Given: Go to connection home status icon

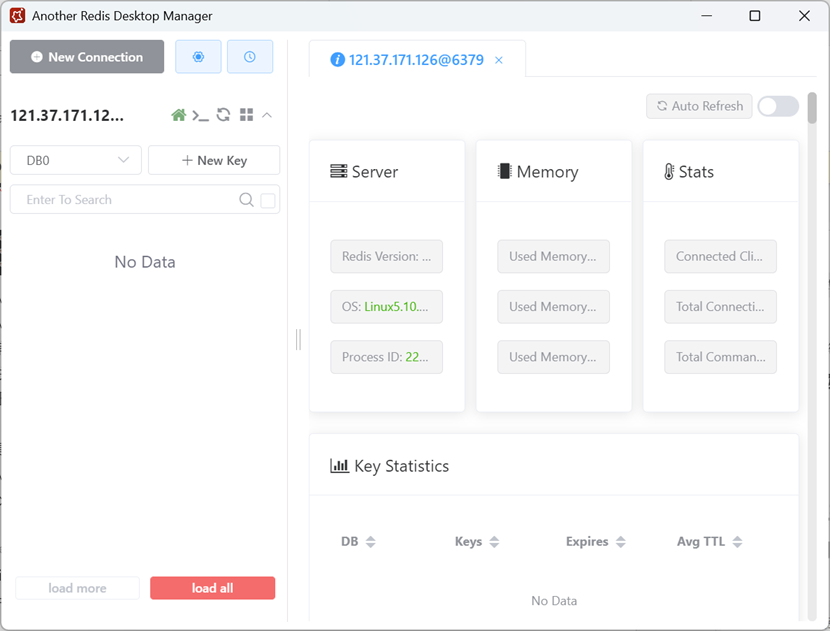Looking at the screenshot, I should pos(178,115).
